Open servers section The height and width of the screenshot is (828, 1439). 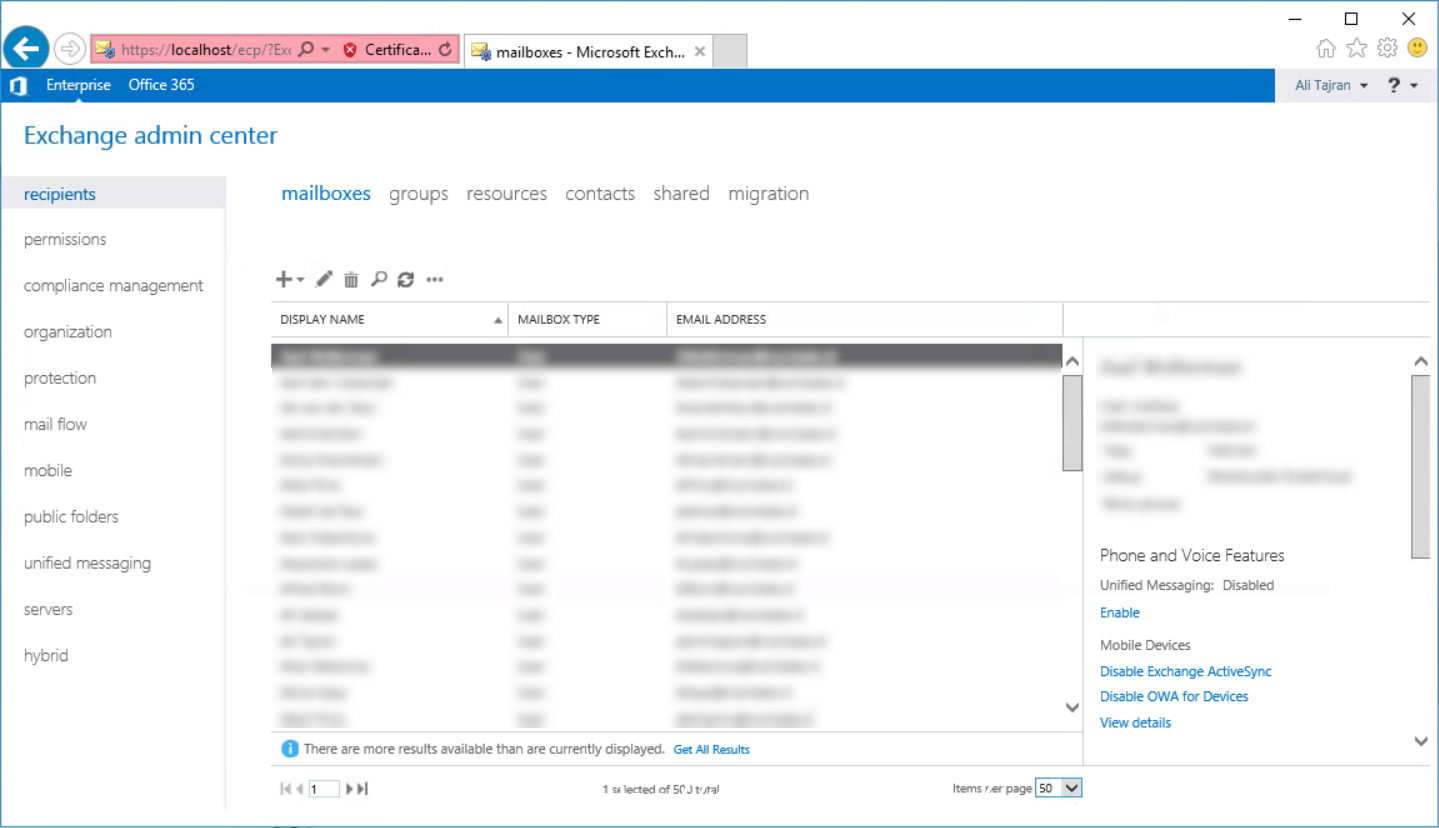click(x=48, y=609)
